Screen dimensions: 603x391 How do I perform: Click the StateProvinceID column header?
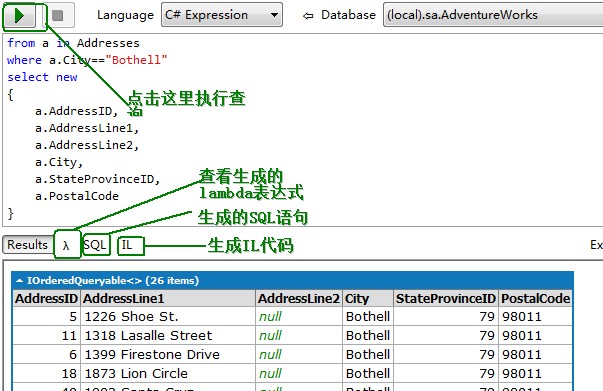[446, 299]
